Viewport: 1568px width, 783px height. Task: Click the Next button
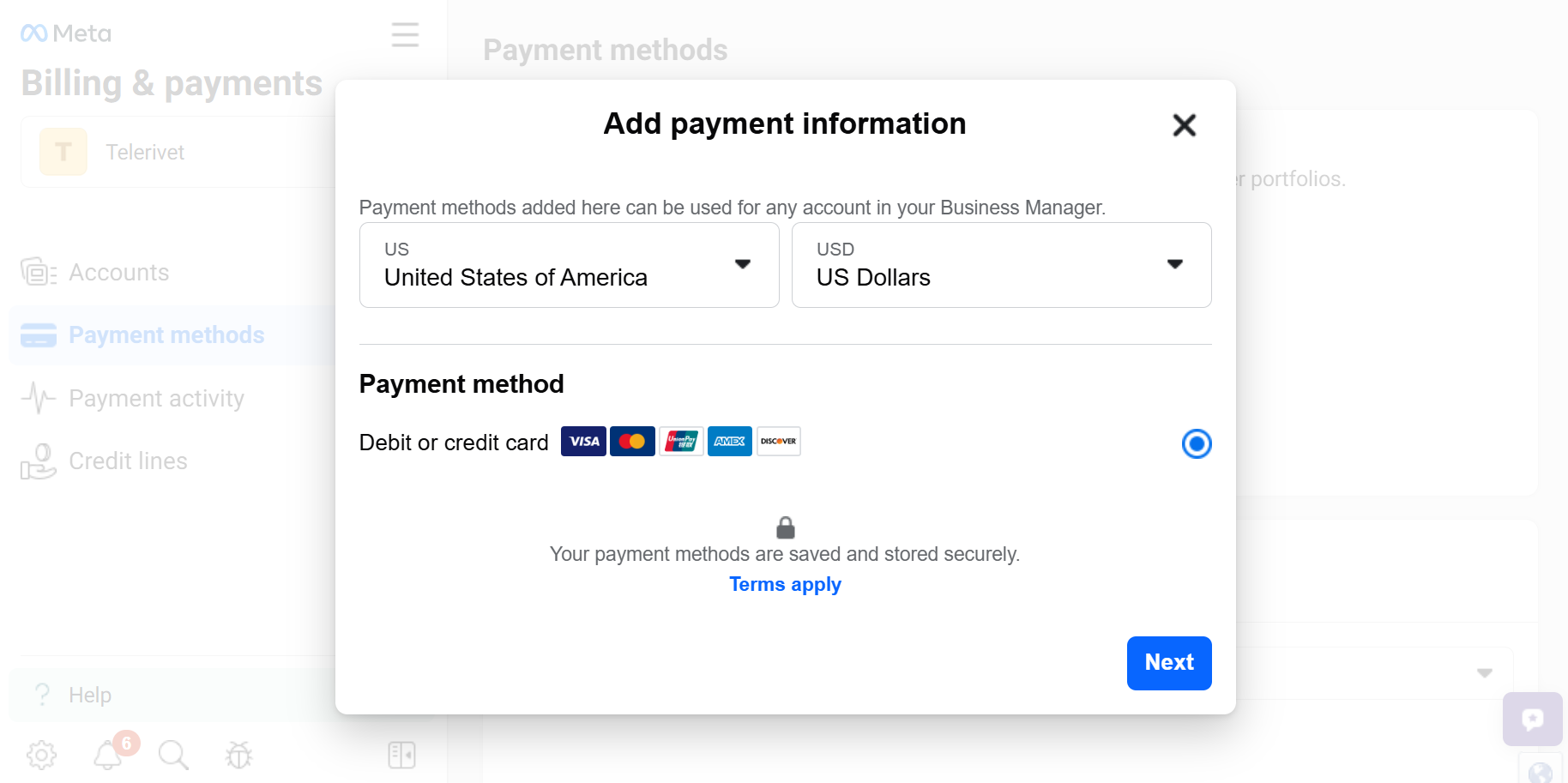tap(1168, 663)
